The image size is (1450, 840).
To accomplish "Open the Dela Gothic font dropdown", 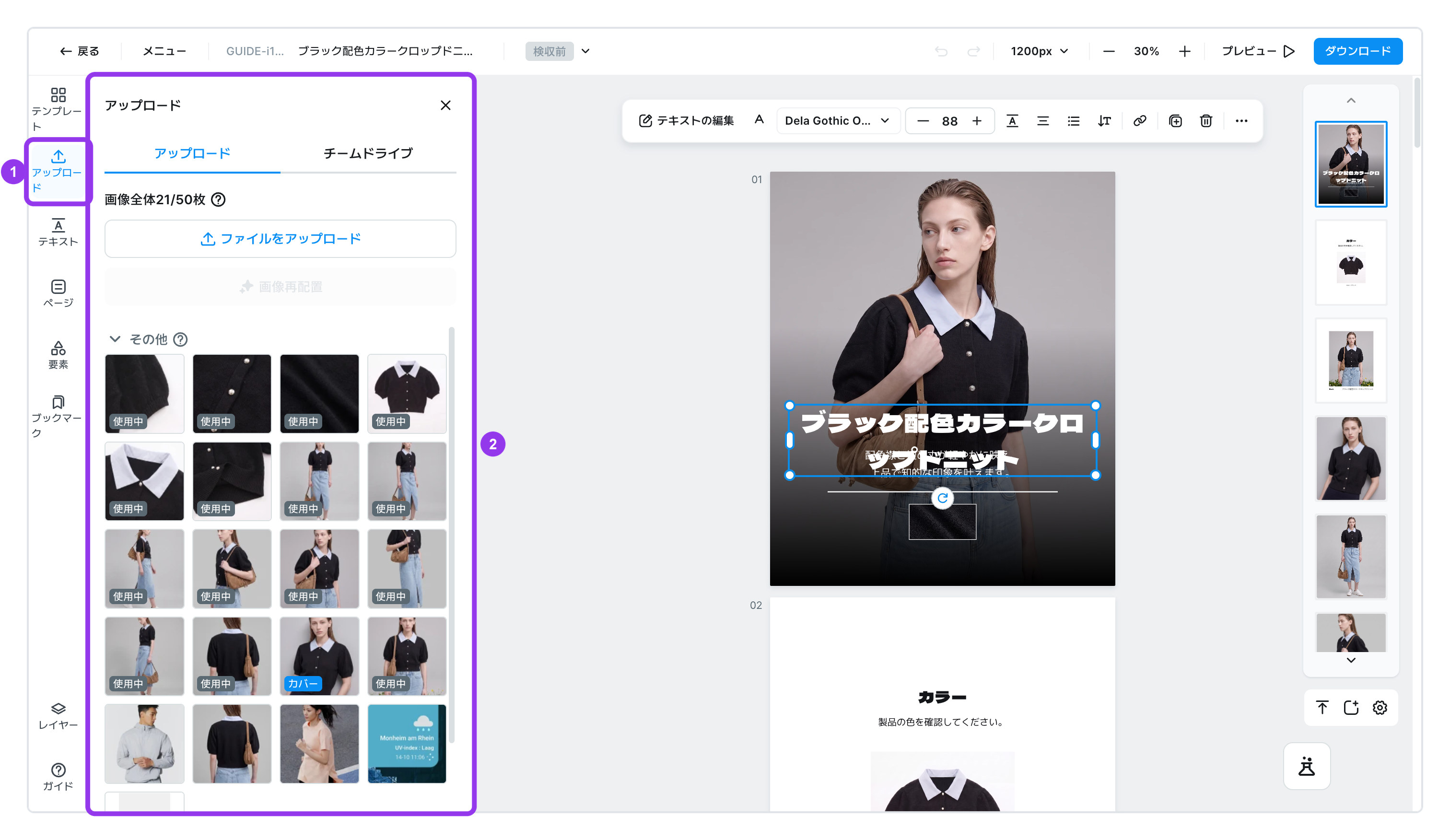I will coord(838,121).
